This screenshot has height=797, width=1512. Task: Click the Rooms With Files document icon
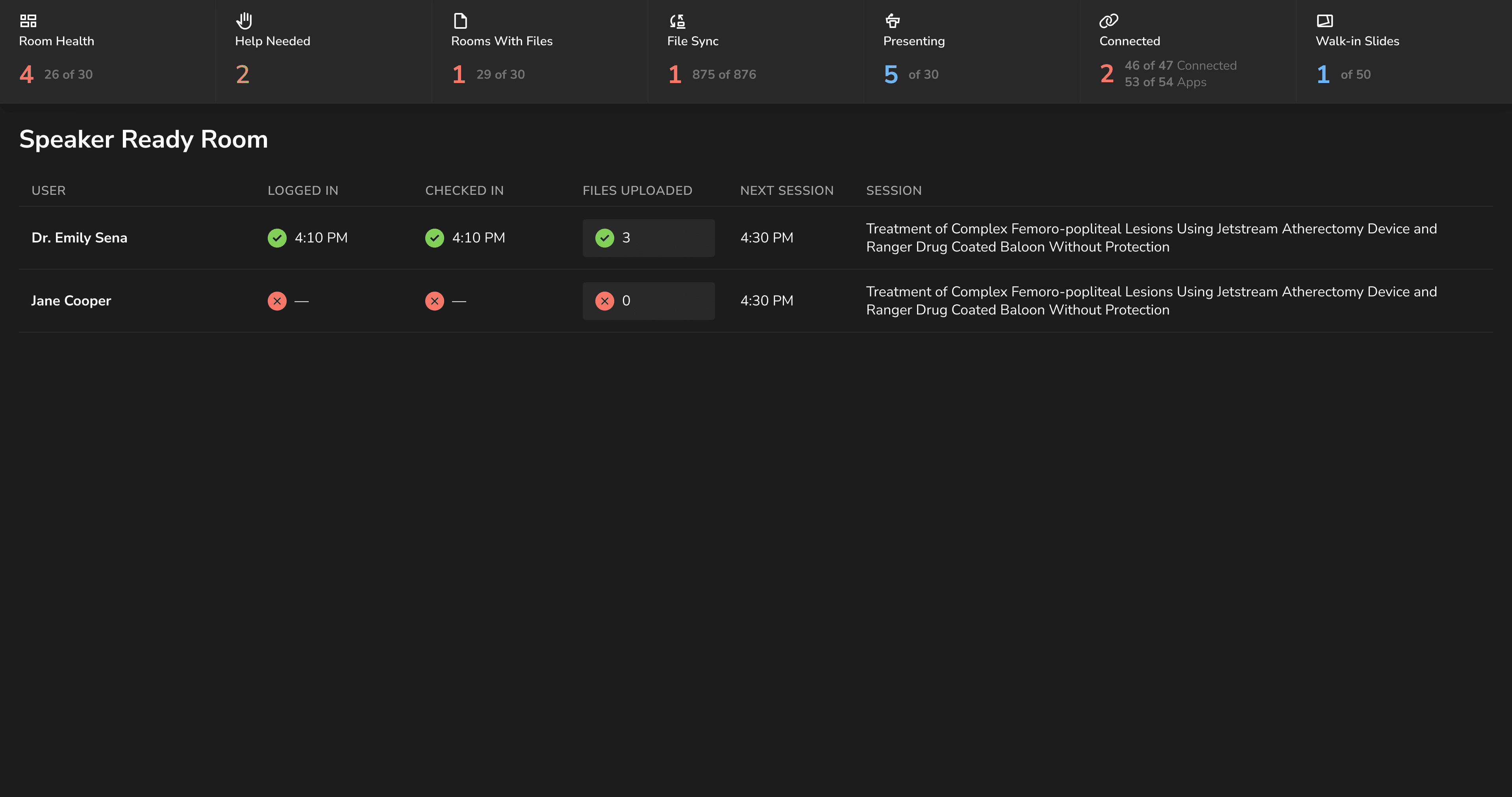[460, 21]
